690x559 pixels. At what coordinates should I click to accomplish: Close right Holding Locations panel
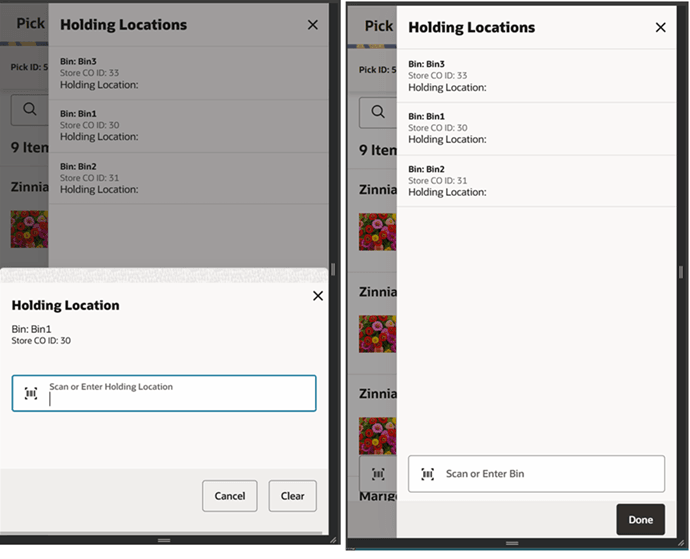pos(661,28)
